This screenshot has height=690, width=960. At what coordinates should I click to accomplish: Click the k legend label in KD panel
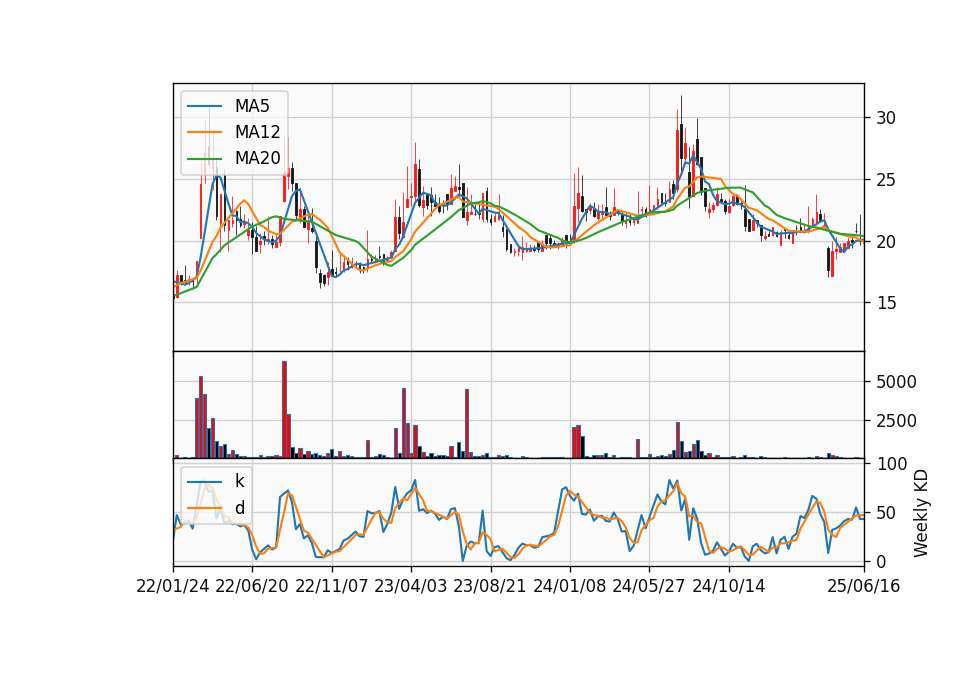click(239, 481)
